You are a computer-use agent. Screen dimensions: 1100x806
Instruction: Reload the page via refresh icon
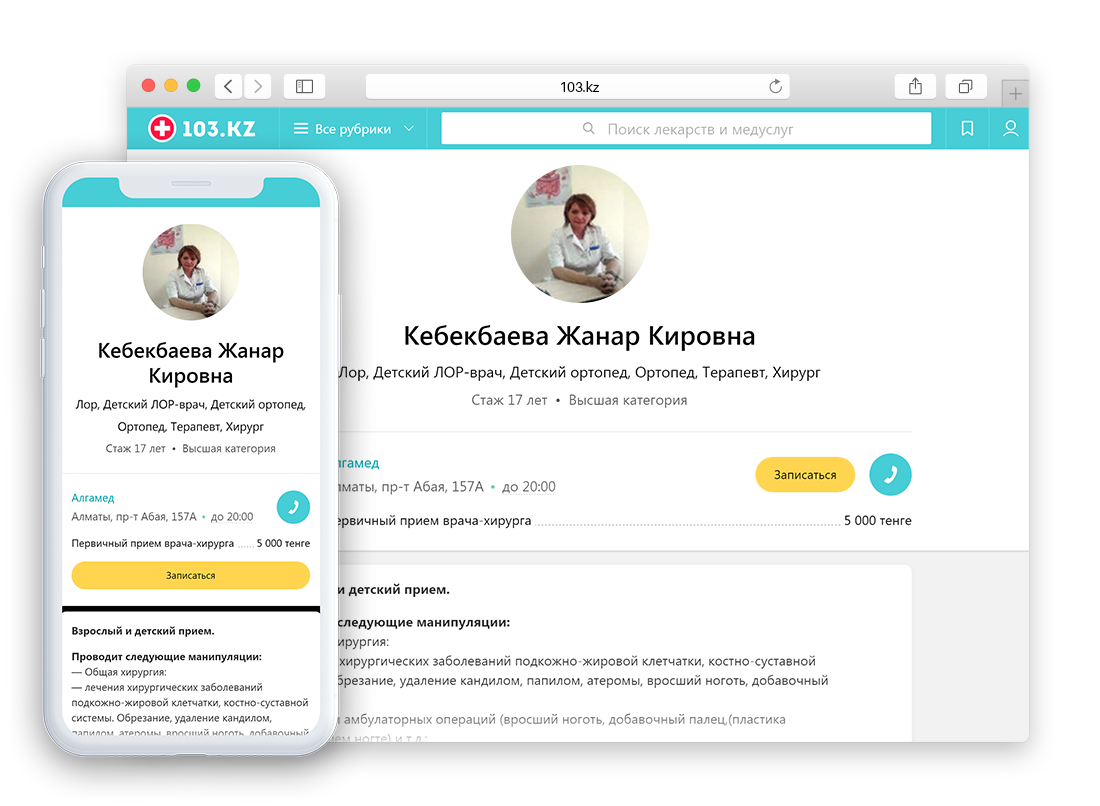coord(775,86)
